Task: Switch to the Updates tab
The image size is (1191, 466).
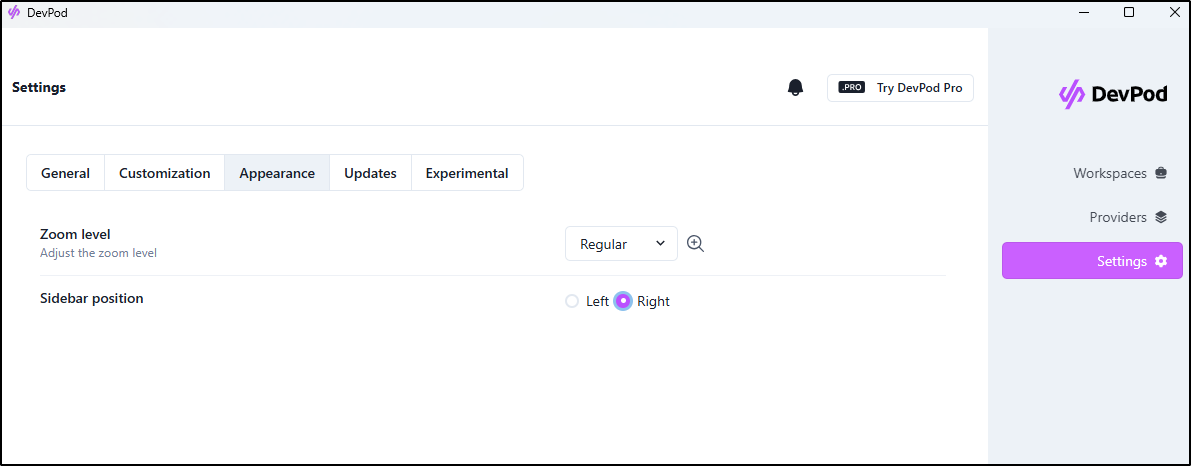Action: (x=370, y=173)
